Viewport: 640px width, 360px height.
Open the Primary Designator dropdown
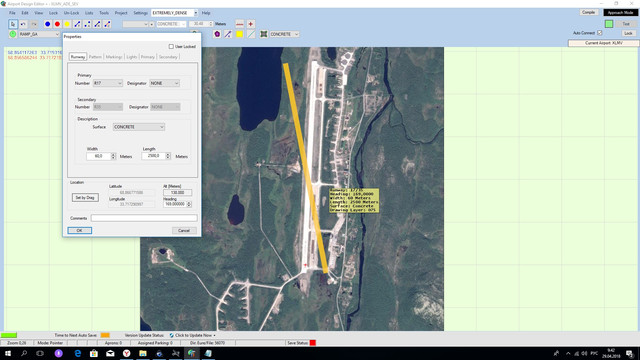point(164,83)
